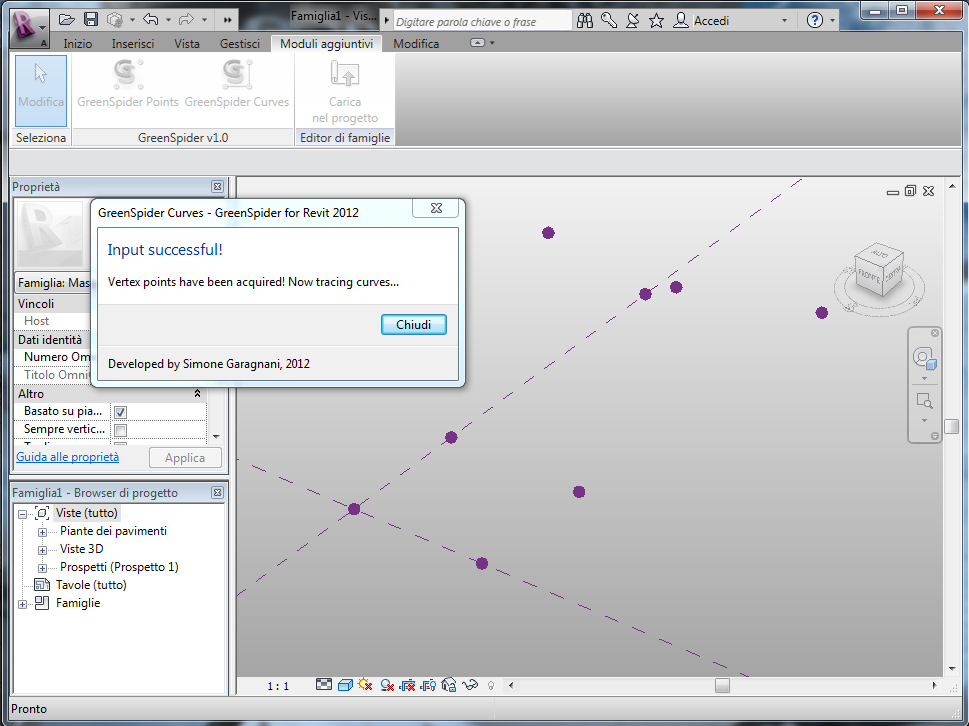The height and width of the screenshot is (726, 969).
Task: Click the satellite dish Communication Center icon
Action: [x=632, y=20]
